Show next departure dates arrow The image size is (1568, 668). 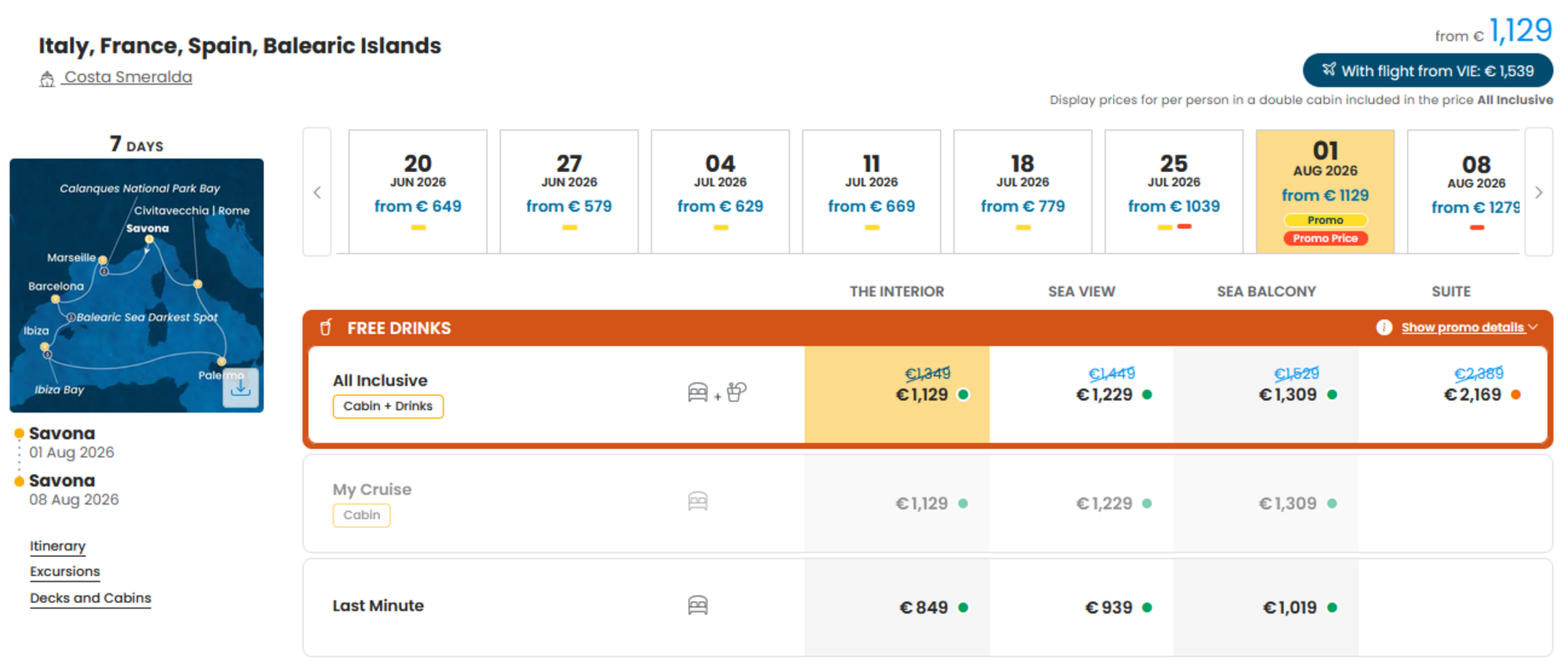click(1539, 192)
